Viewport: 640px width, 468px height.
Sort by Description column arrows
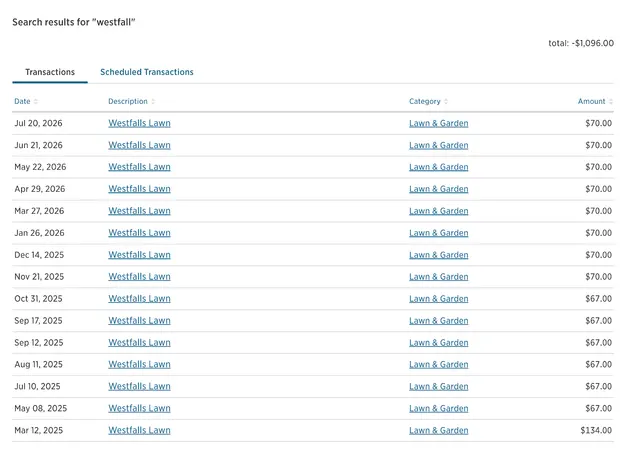[x=153, y=102]
